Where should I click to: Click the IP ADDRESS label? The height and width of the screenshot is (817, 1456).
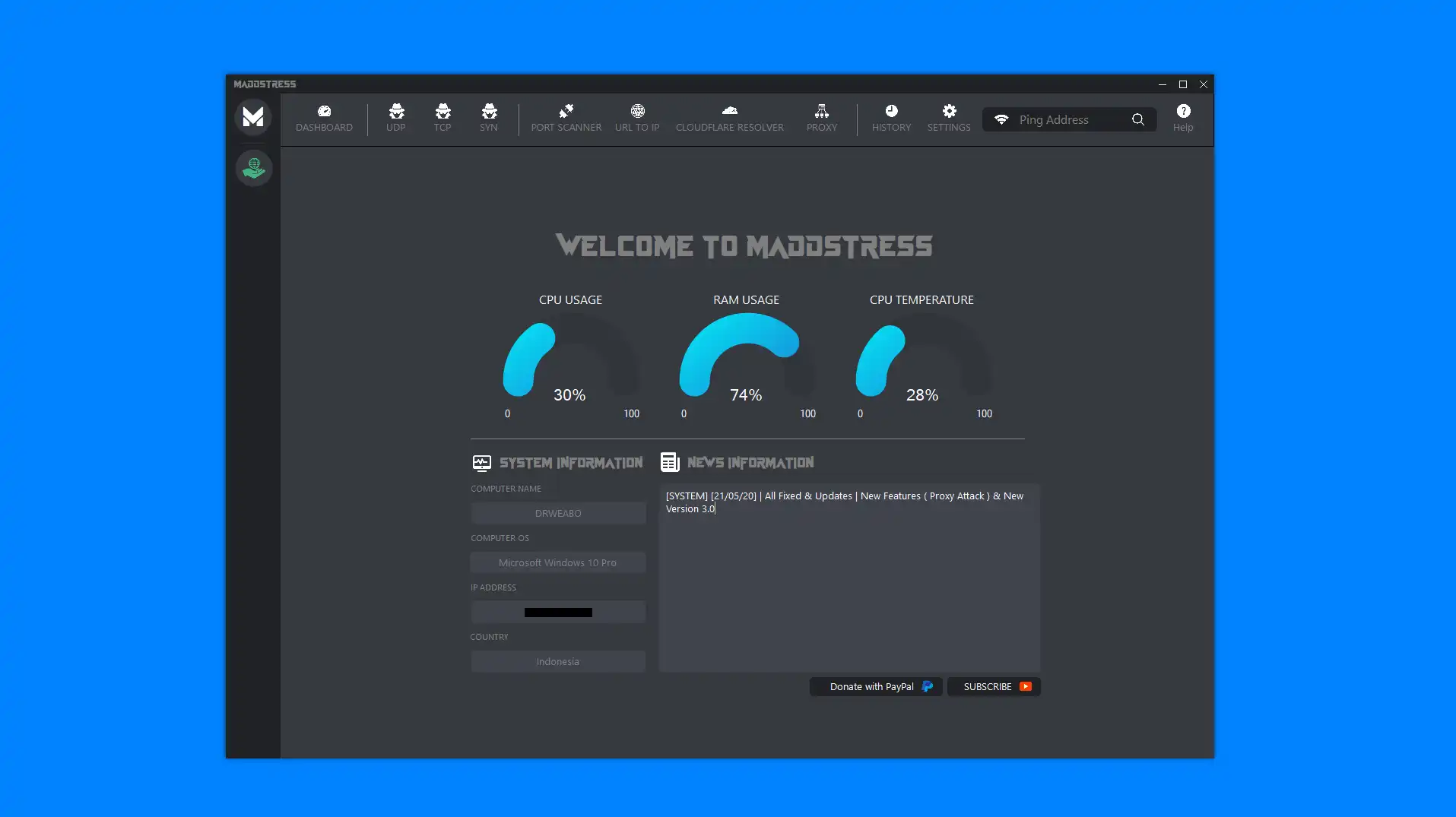[493, 587]
